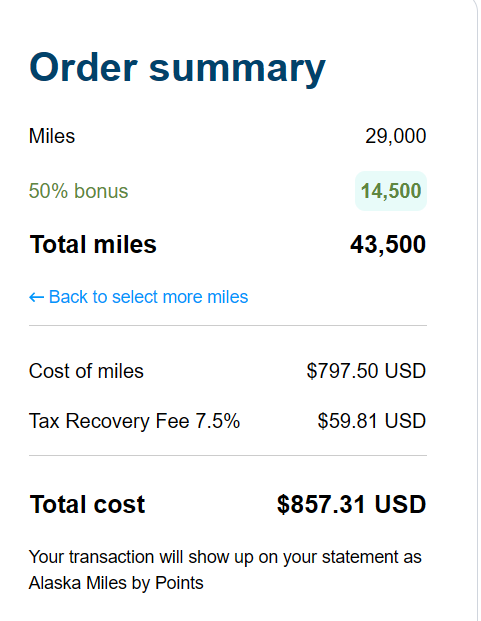Screen dimensions: 481x621
Task: Click the 50% bonus label
Action: pos(78,191)
